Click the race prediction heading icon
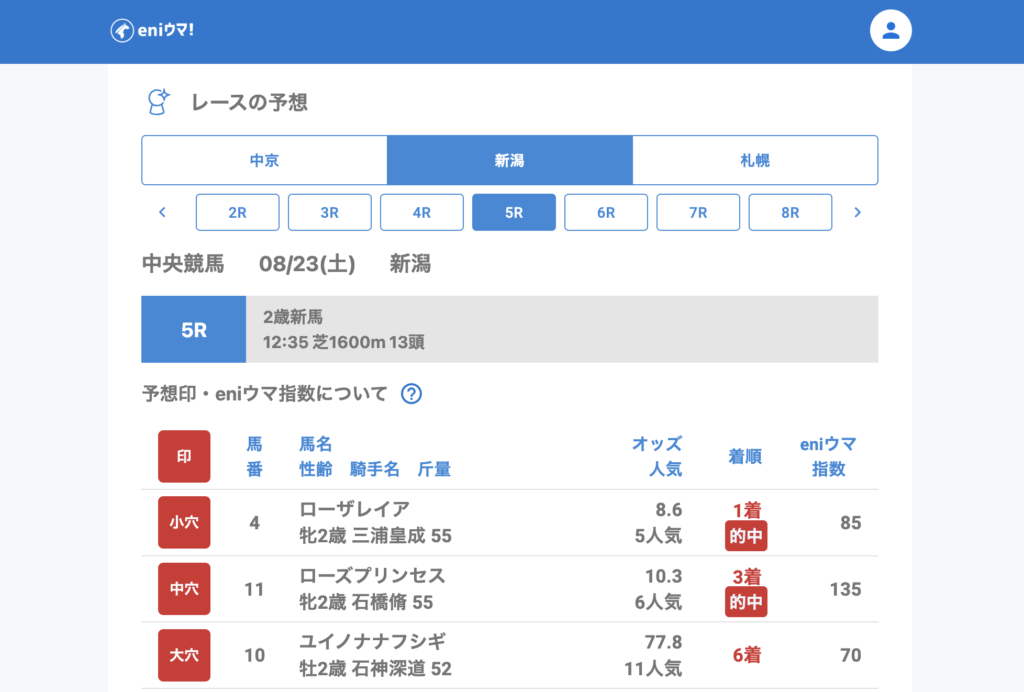The height and width of the screenshot is (692, 1024). (x=158, y=102)
